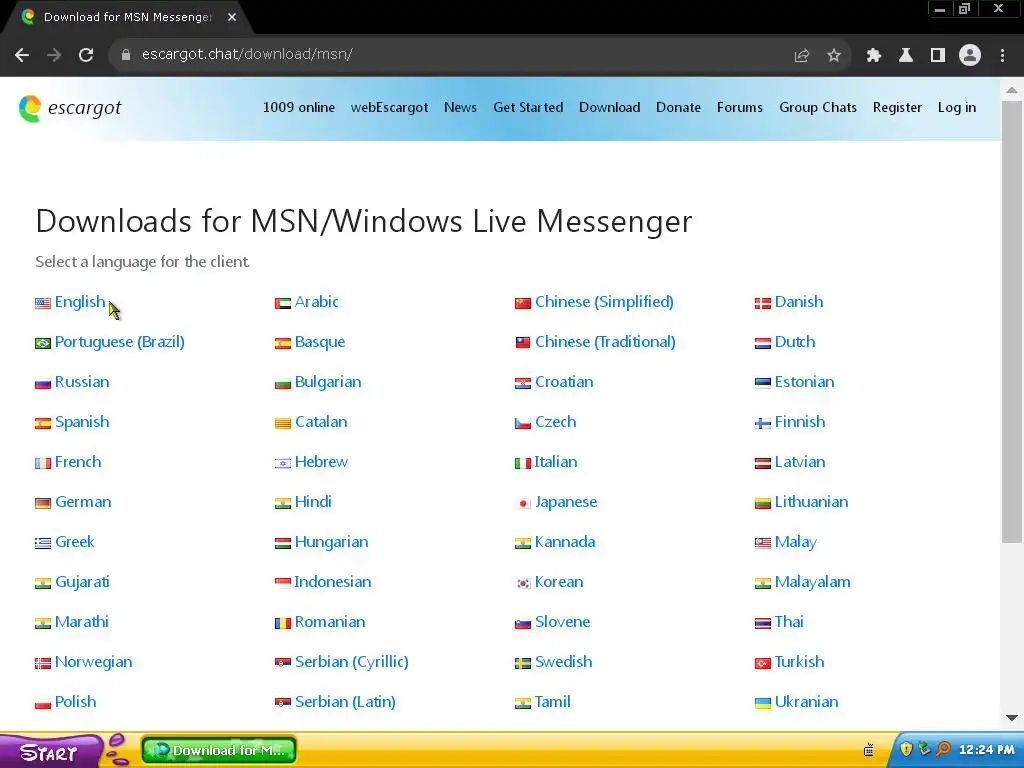The height and width of the screenshot is (768, 1024).
Task: Select the Polish language link
Action: [76, 702]
